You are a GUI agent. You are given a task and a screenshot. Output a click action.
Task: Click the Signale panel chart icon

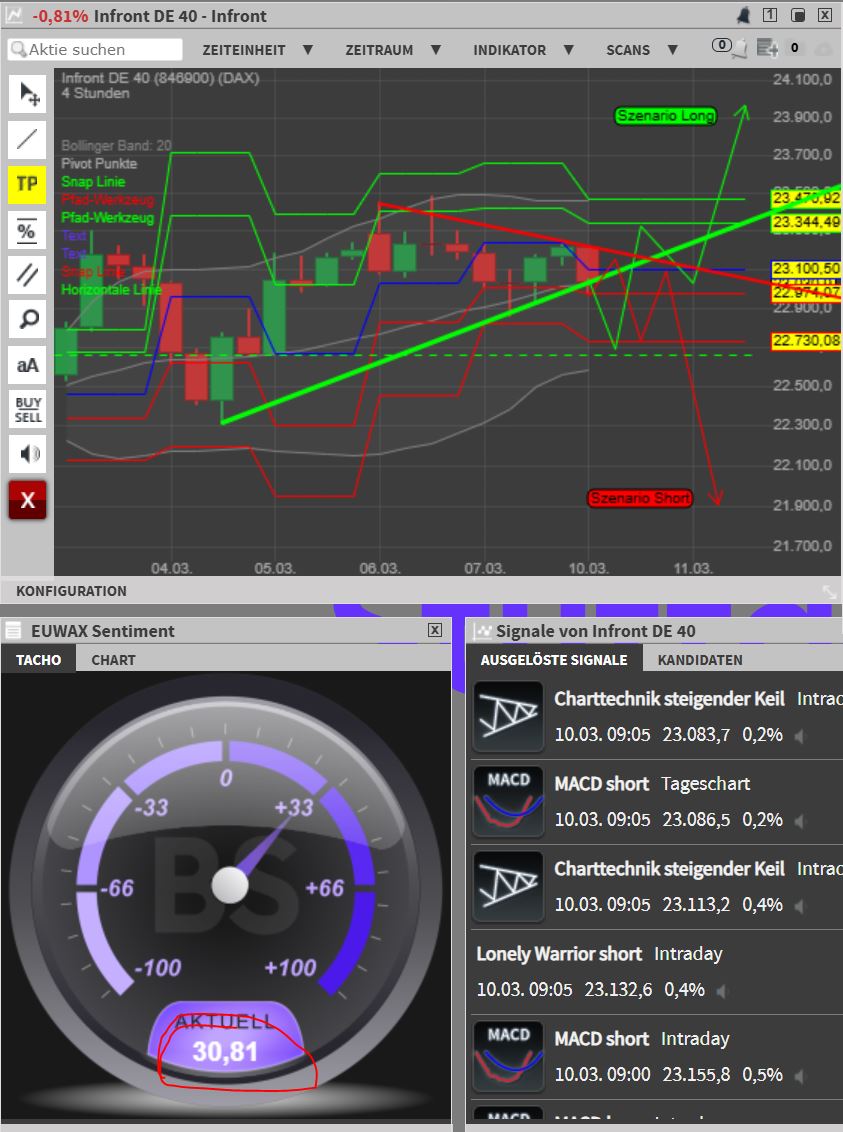[481, 632]
